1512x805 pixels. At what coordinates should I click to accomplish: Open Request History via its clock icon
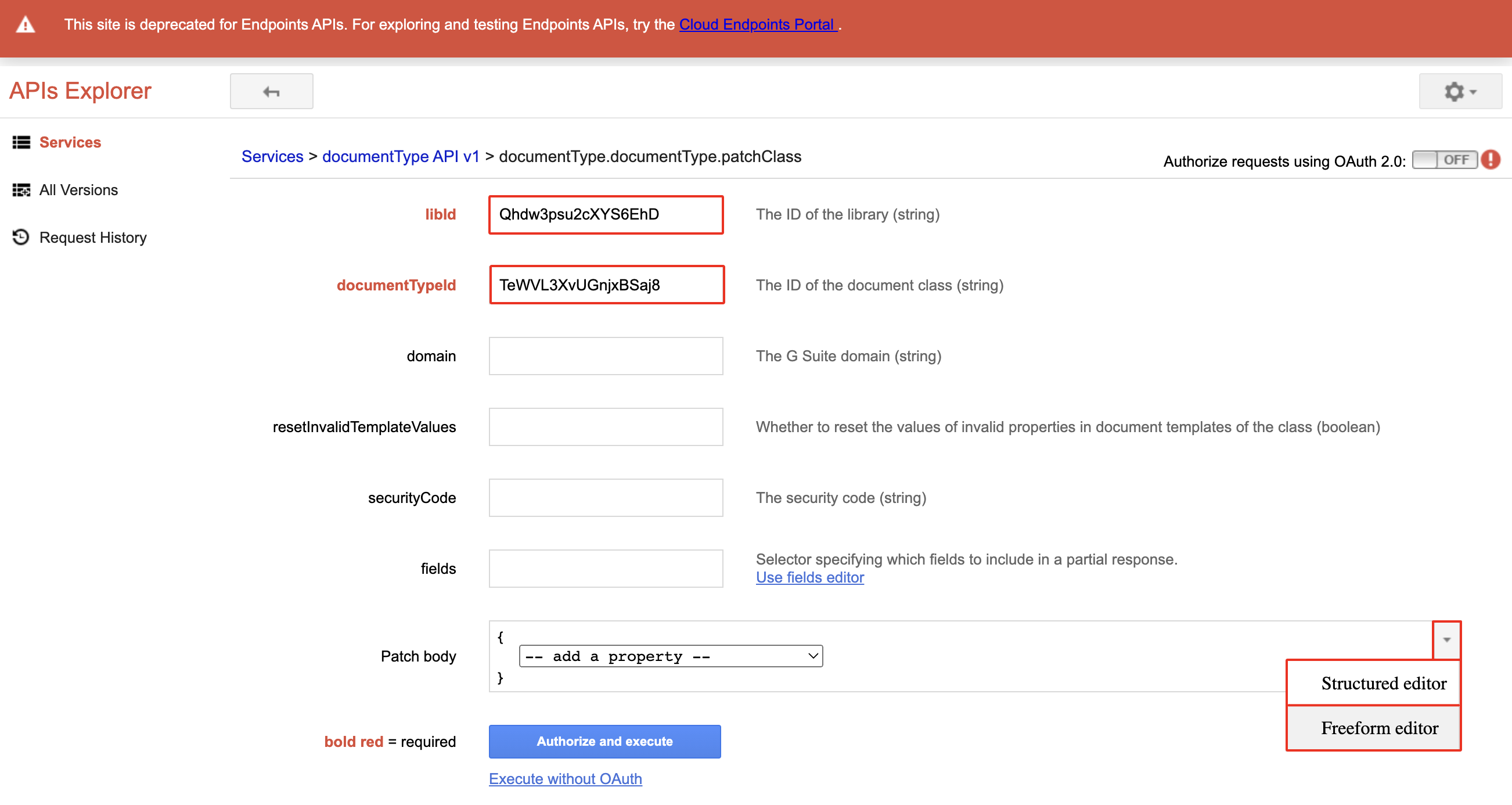click(20, 237)
